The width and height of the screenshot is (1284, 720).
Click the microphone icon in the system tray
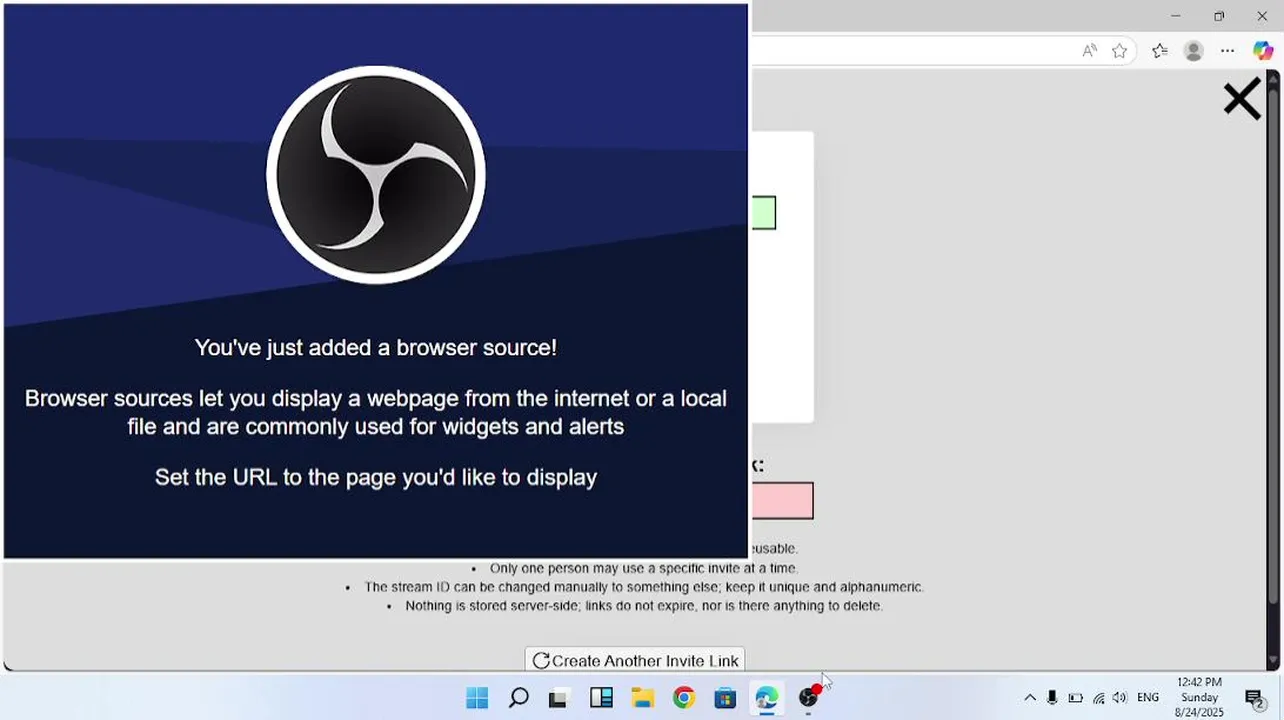pos(1052,698)
